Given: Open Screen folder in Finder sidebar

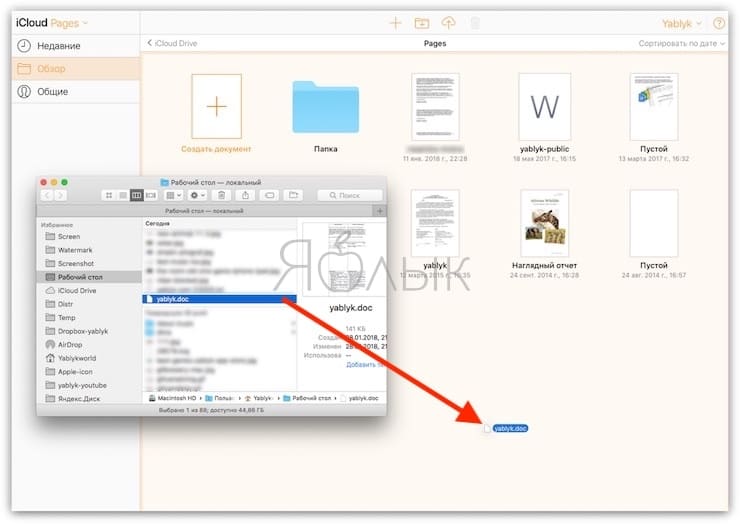Looking at the screenshot, I should [x=69, y=237].
